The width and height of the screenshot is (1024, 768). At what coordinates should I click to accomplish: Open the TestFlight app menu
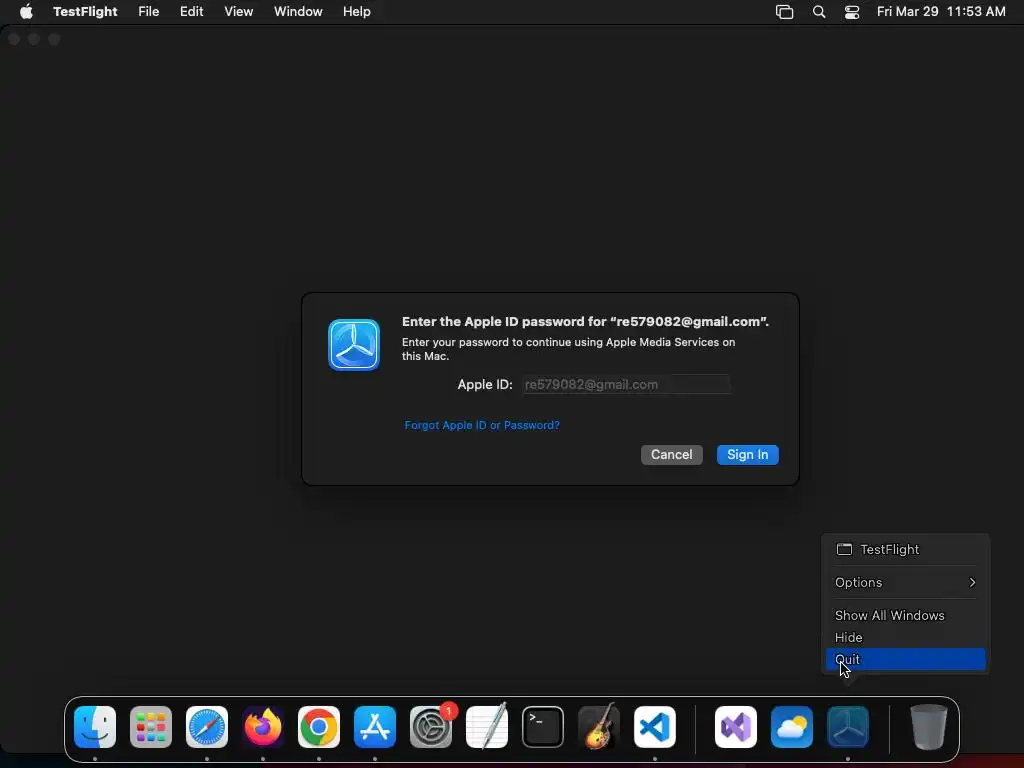point(86,11)
